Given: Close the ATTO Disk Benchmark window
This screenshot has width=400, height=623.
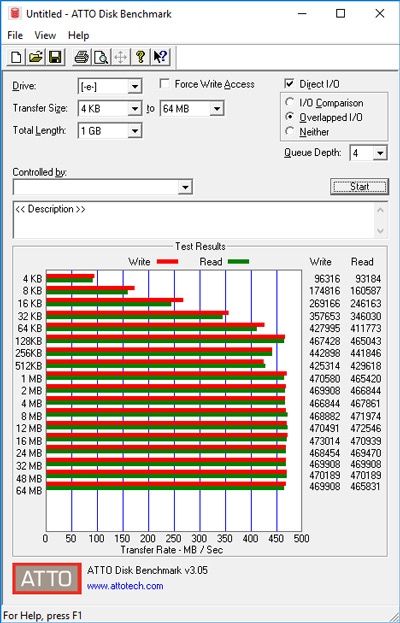Looking at the screenshot, I should point(380,14).
